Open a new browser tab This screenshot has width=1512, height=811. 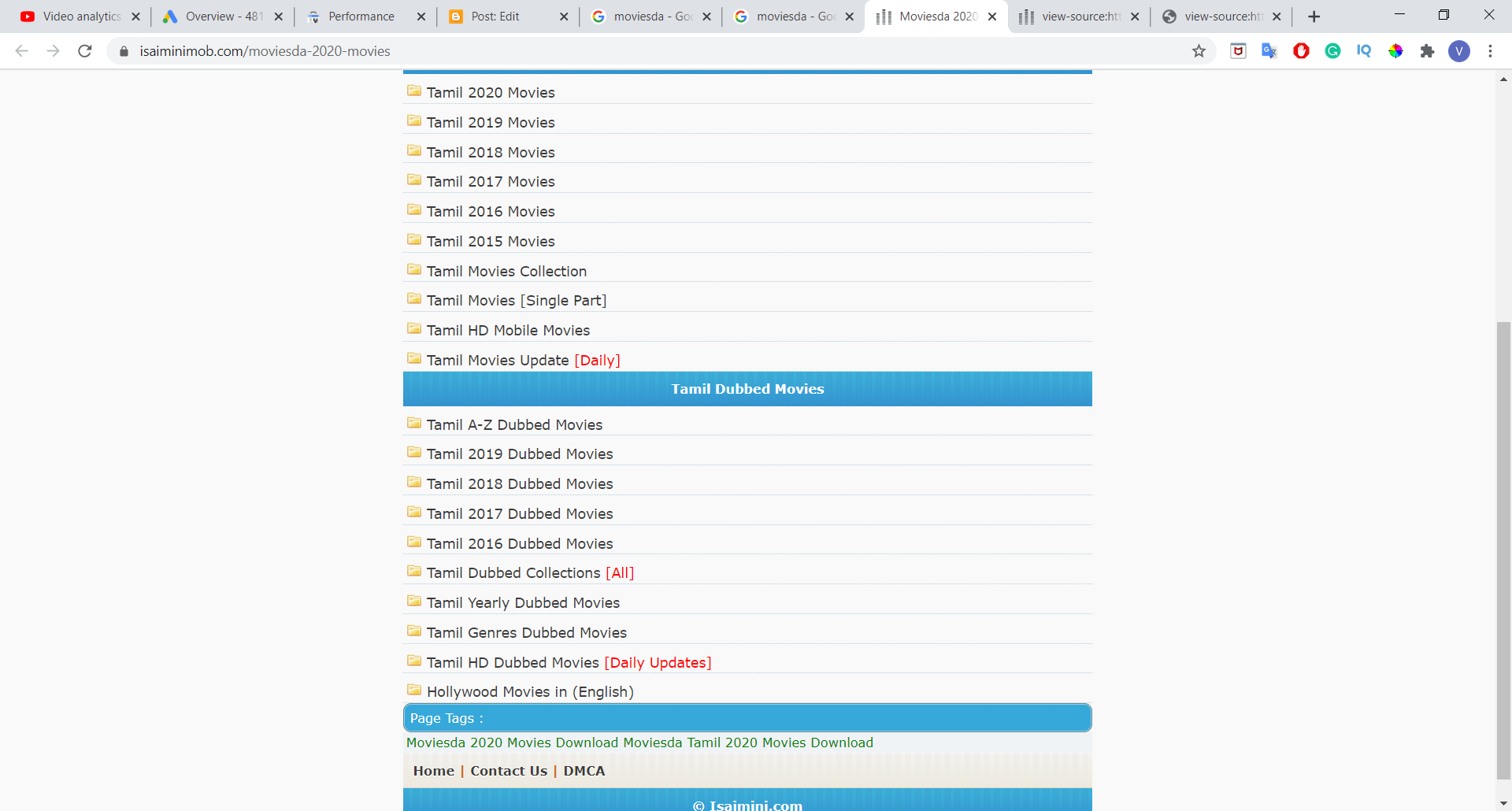pos(1314,17)
